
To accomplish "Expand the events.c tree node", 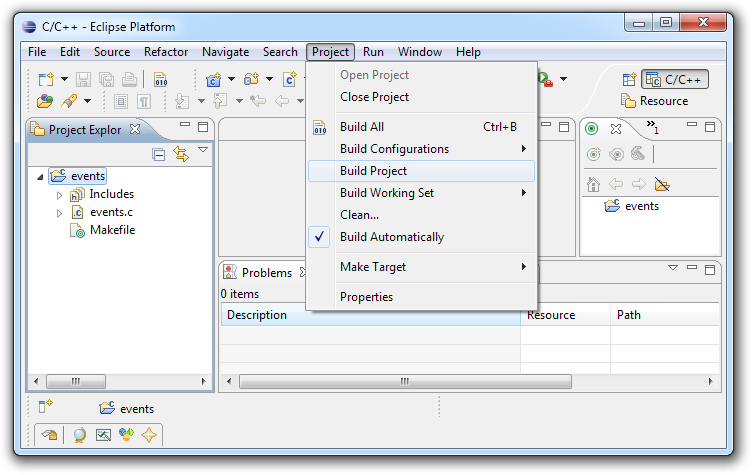I will [x=59, y=213].
